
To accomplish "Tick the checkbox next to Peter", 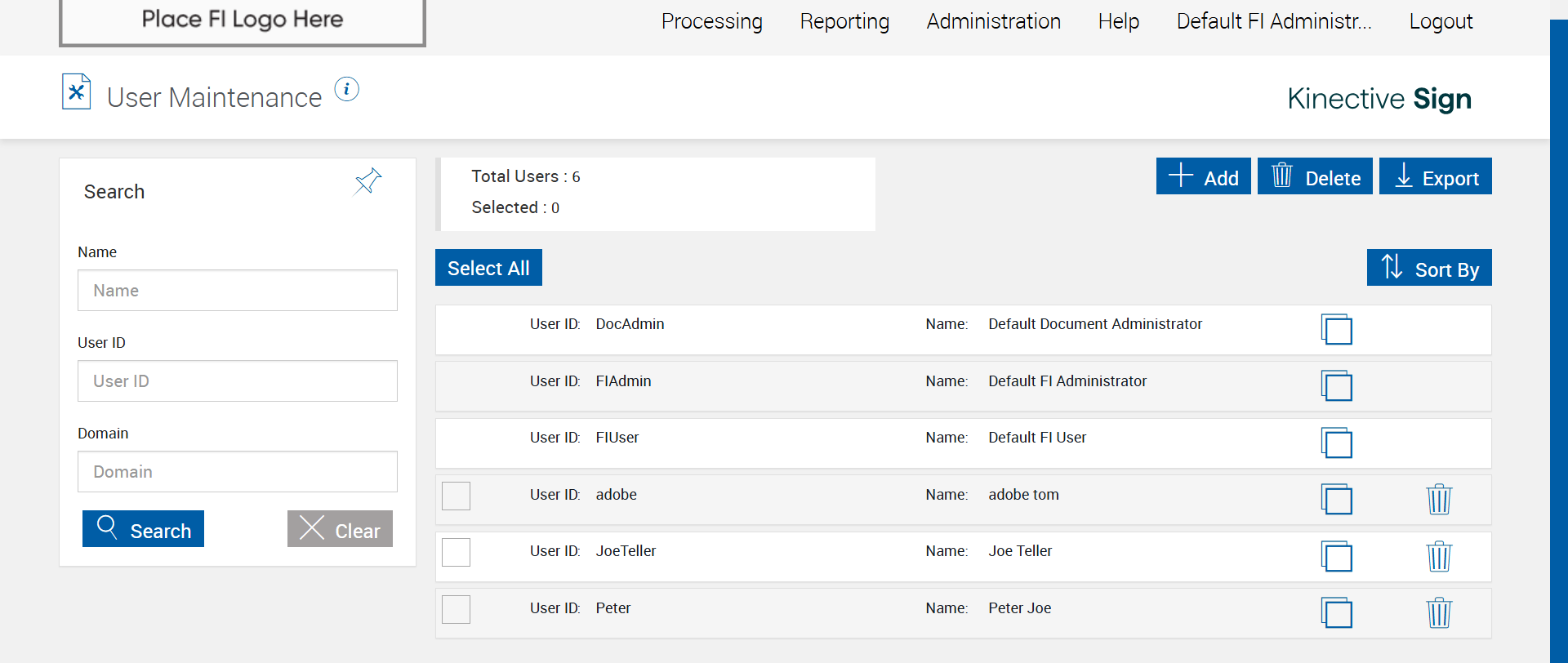I will point(456,609).
